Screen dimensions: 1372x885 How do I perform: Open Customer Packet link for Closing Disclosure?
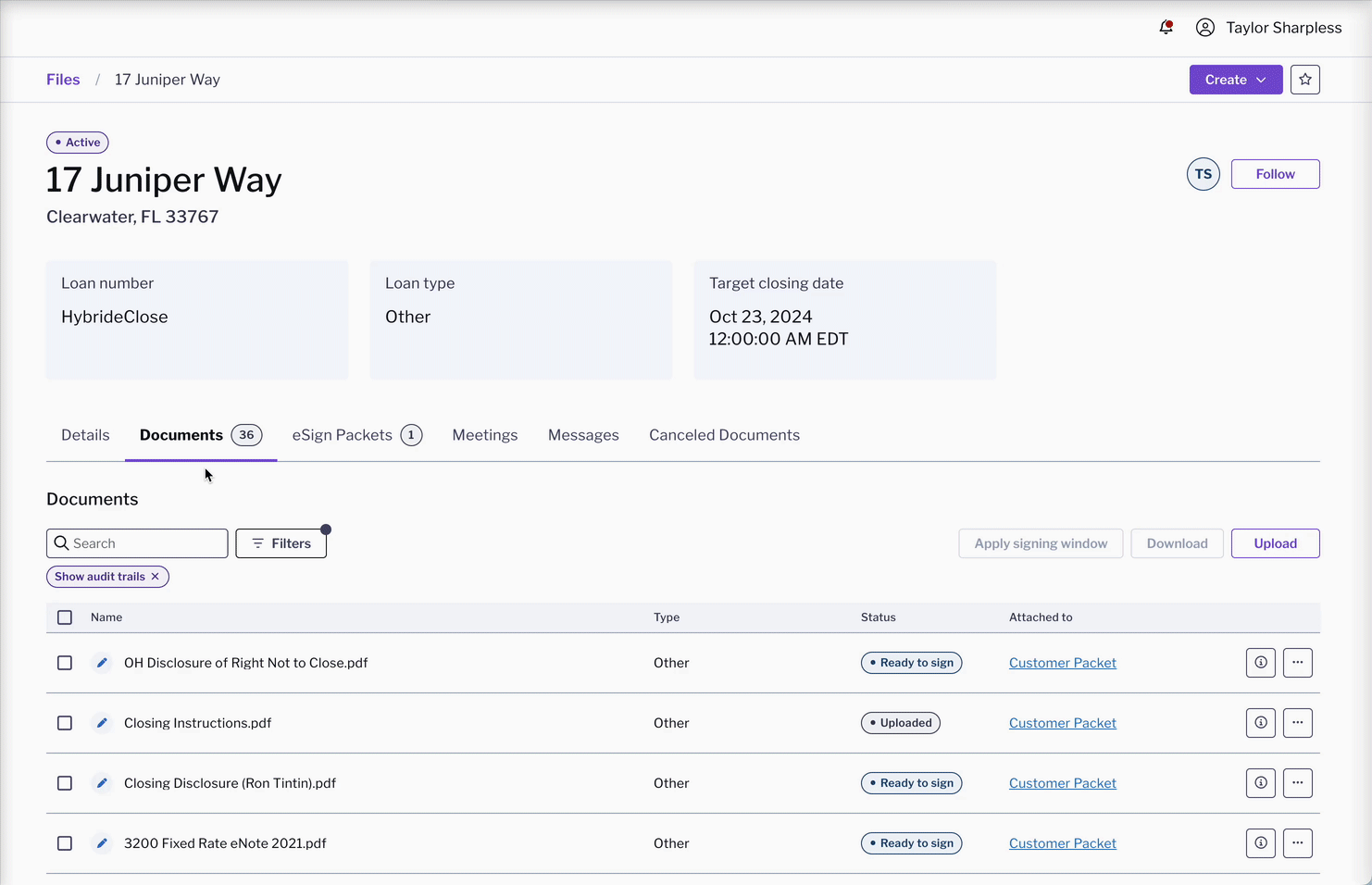tap(1063, 783)
